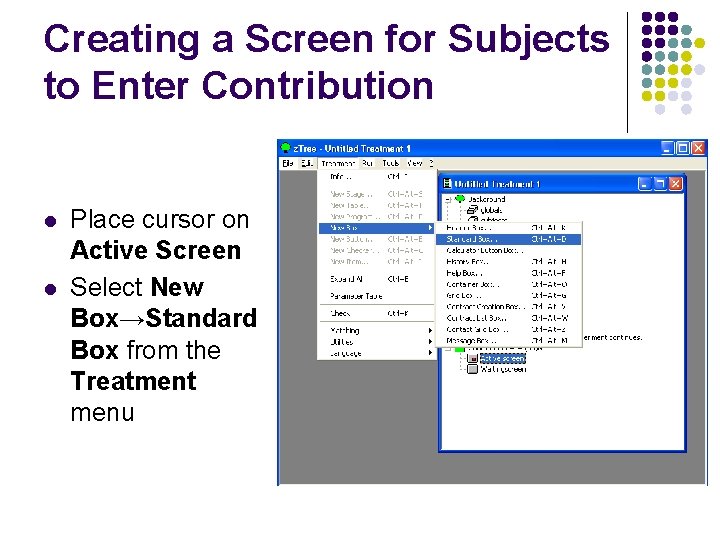
Task: Close the zTree main window
Action: point(698,148)
